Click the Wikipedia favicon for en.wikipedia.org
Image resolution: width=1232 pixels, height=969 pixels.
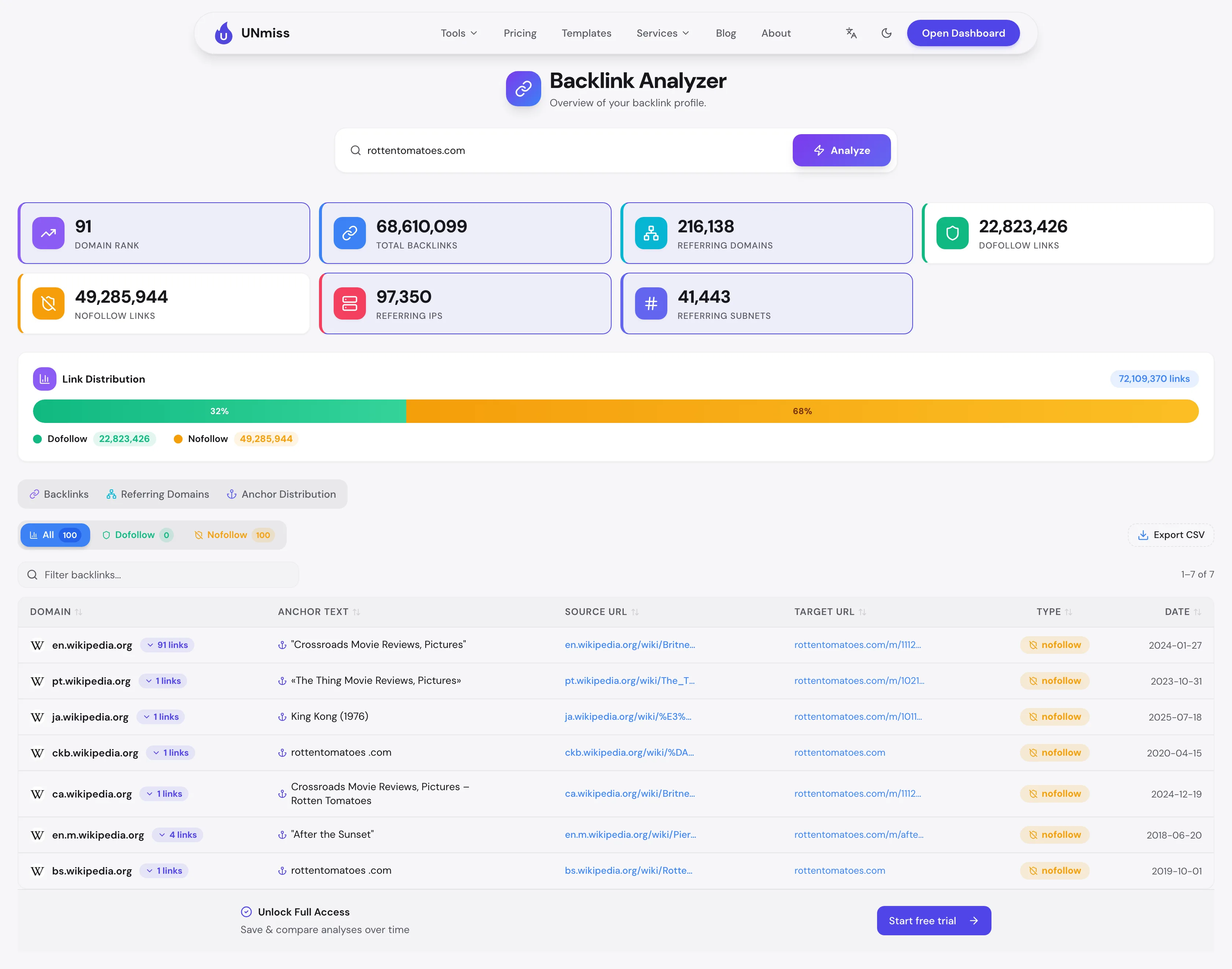(37, 645)
